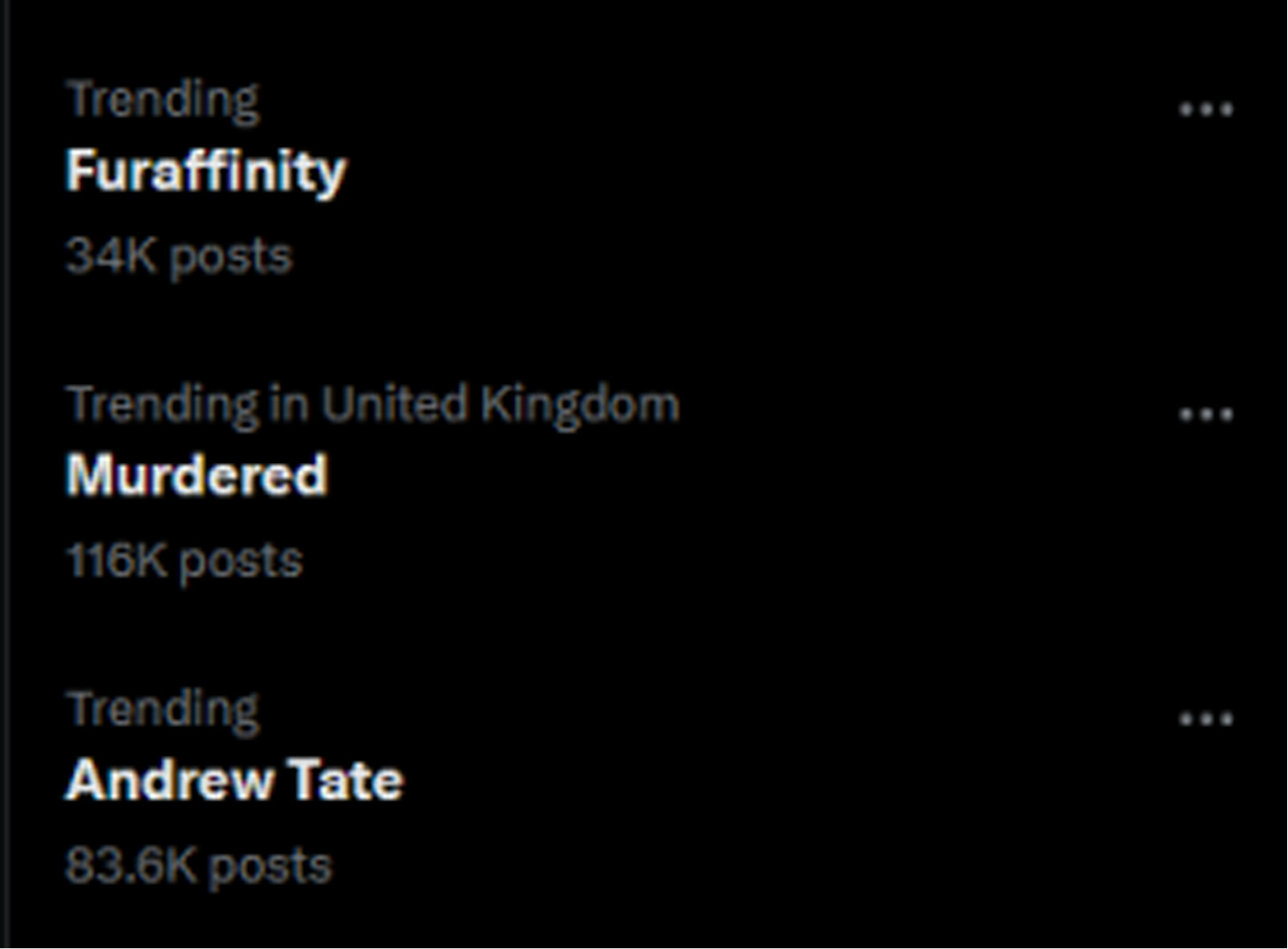Screen dimensions: 1288x949
Task: Click the word posts after 83.6K
Action: [270, 866]
